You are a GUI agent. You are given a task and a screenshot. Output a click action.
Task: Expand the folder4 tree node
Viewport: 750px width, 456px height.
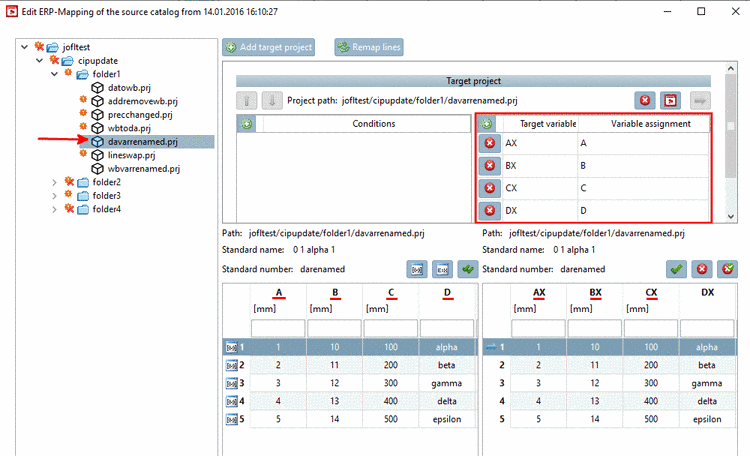(55, 209)
